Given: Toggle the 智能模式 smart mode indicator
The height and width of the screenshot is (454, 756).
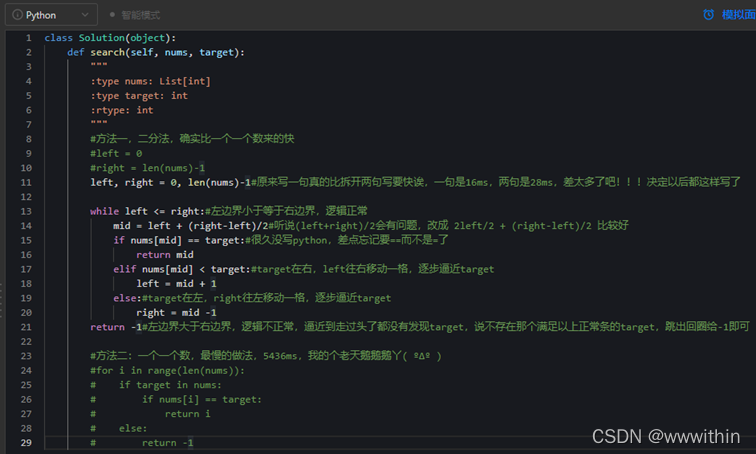Looking at the screenshot, I should pyautogui.click(x=135, y=15).
